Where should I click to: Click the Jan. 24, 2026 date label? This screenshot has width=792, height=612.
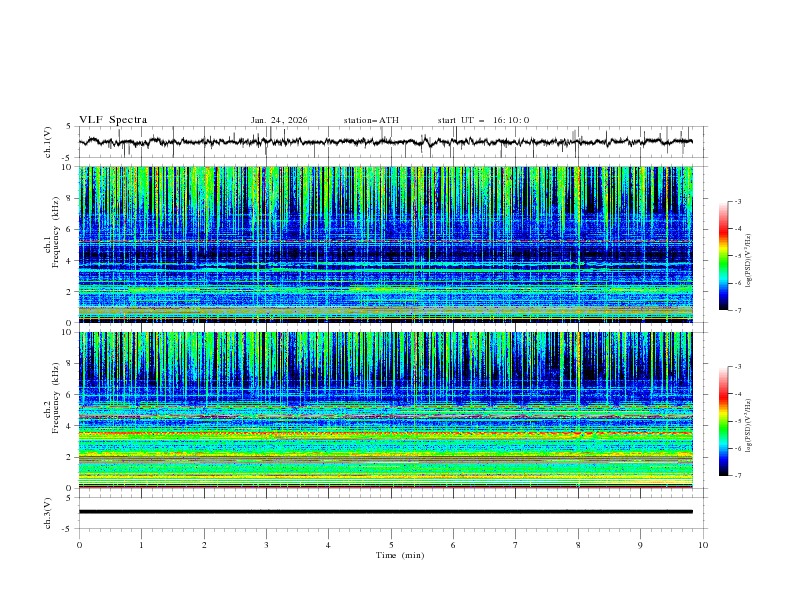point(279,120)
